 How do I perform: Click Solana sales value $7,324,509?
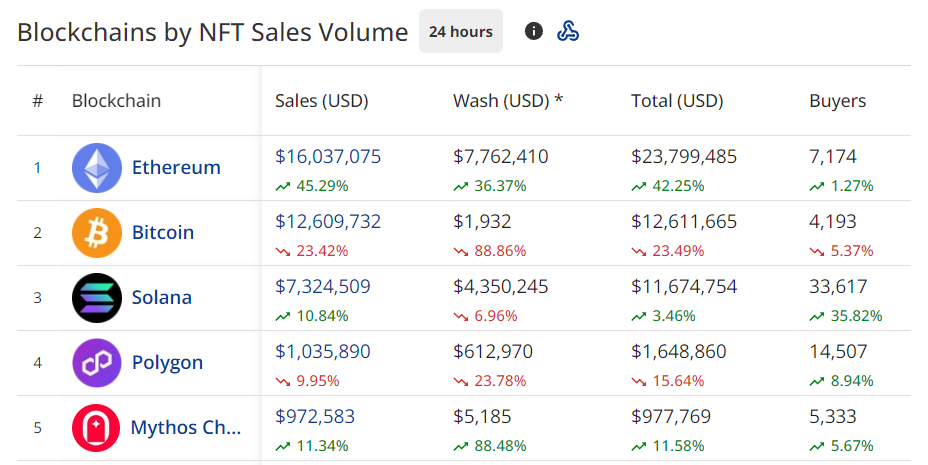point(323,287)
